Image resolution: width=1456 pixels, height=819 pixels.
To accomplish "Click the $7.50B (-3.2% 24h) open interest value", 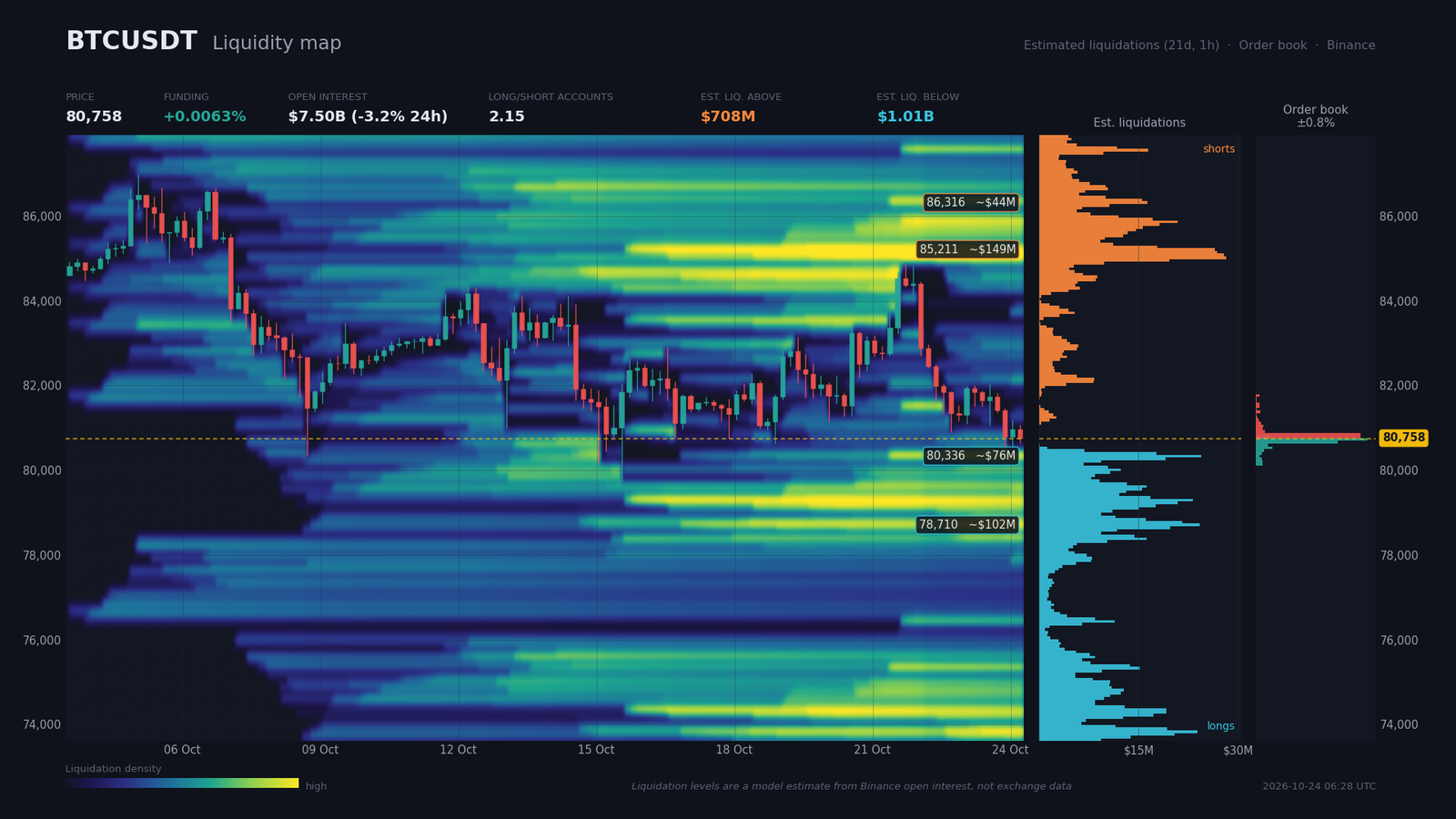I will pyautogui.click(x=368, y=116).
